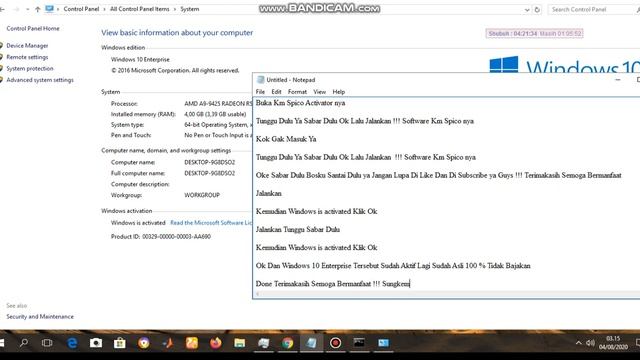Open Notepad View menu

[320, 92]
